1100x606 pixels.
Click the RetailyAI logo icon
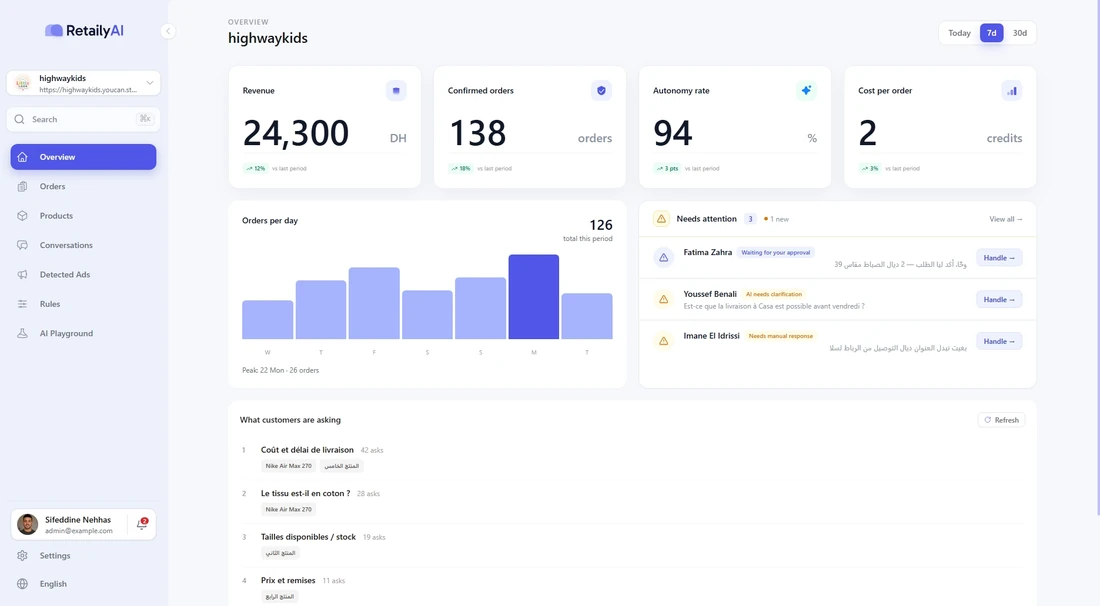point(53,30)
